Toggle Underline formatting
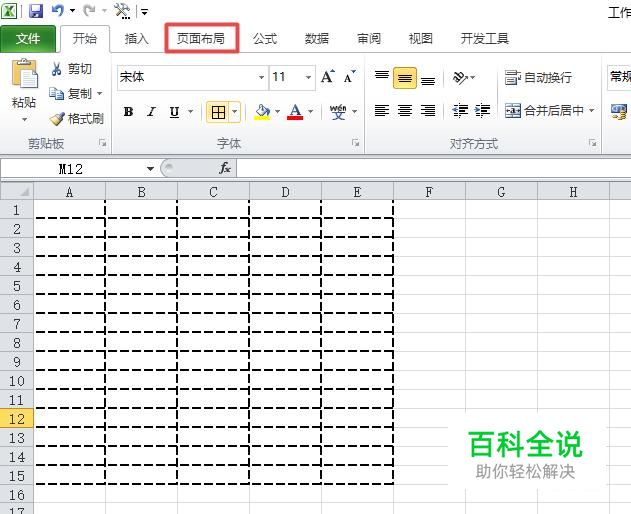This screenshot has width=631, height=514. pos(174,111)
